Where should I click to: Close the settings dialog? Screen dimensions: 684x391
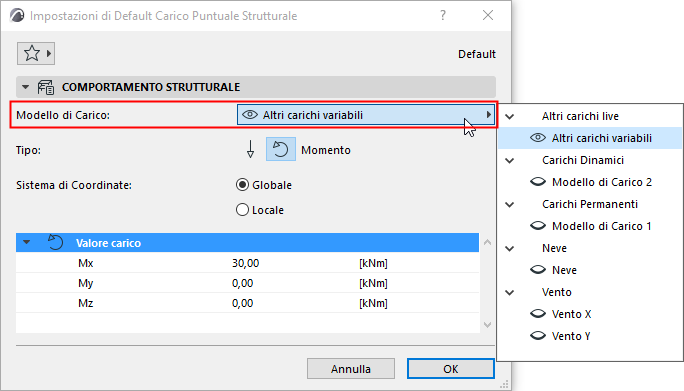click(488, 16)
